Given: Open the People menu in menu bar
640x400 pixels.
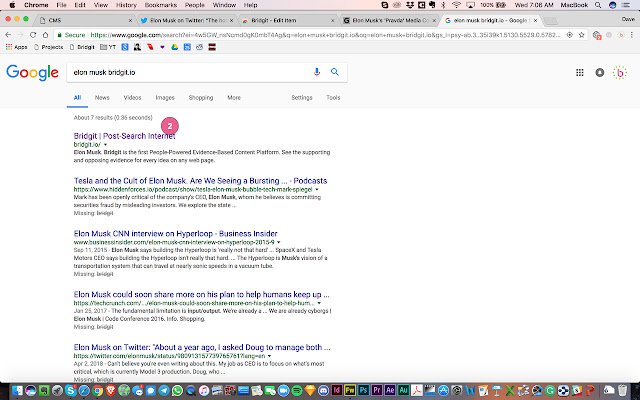Looking at the screenshot, I should (195, 5).
